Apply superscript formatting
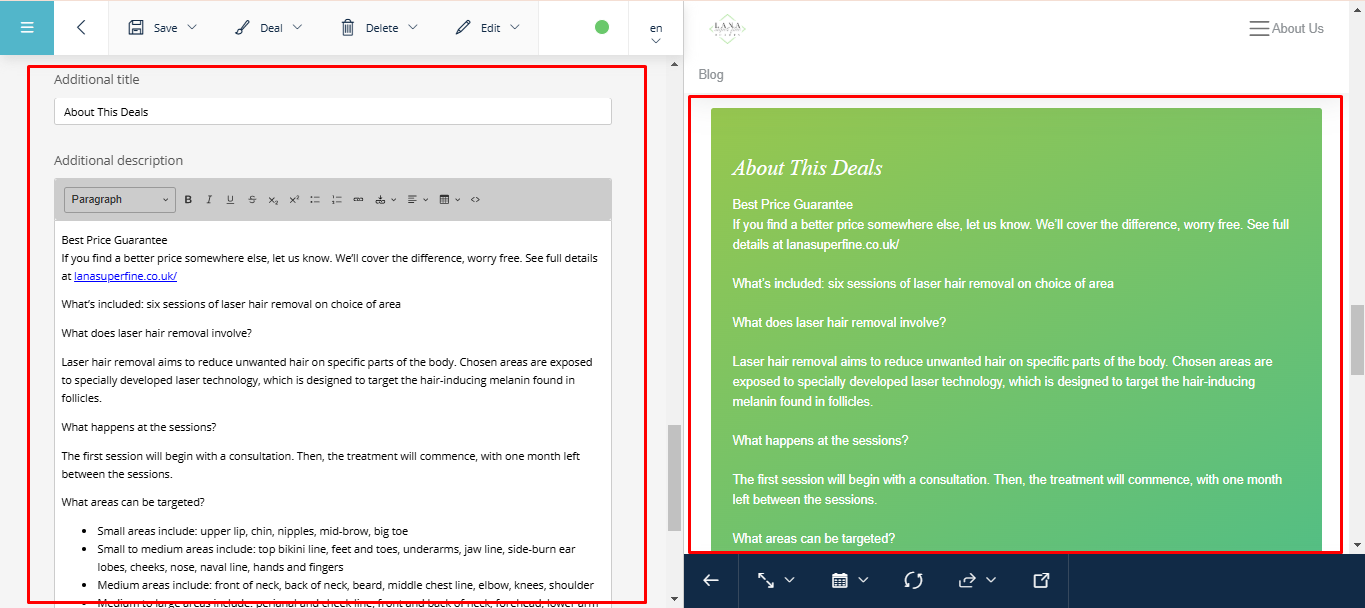This screenshot has height=608, width=1365. click(294, 200)
